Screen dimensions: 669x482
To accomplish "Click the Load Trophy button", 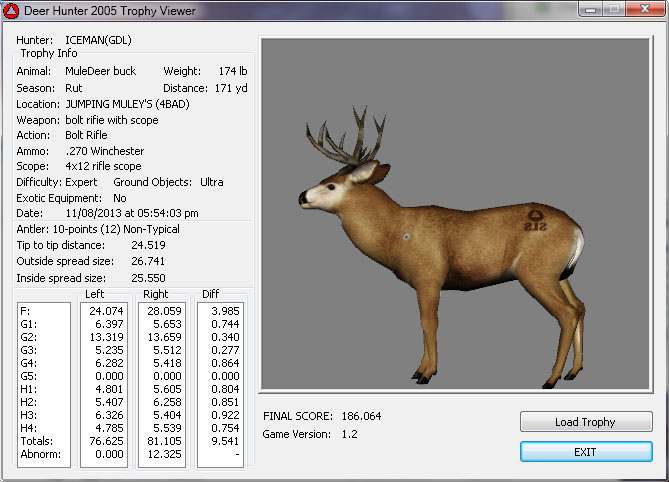I will (586, 422).
